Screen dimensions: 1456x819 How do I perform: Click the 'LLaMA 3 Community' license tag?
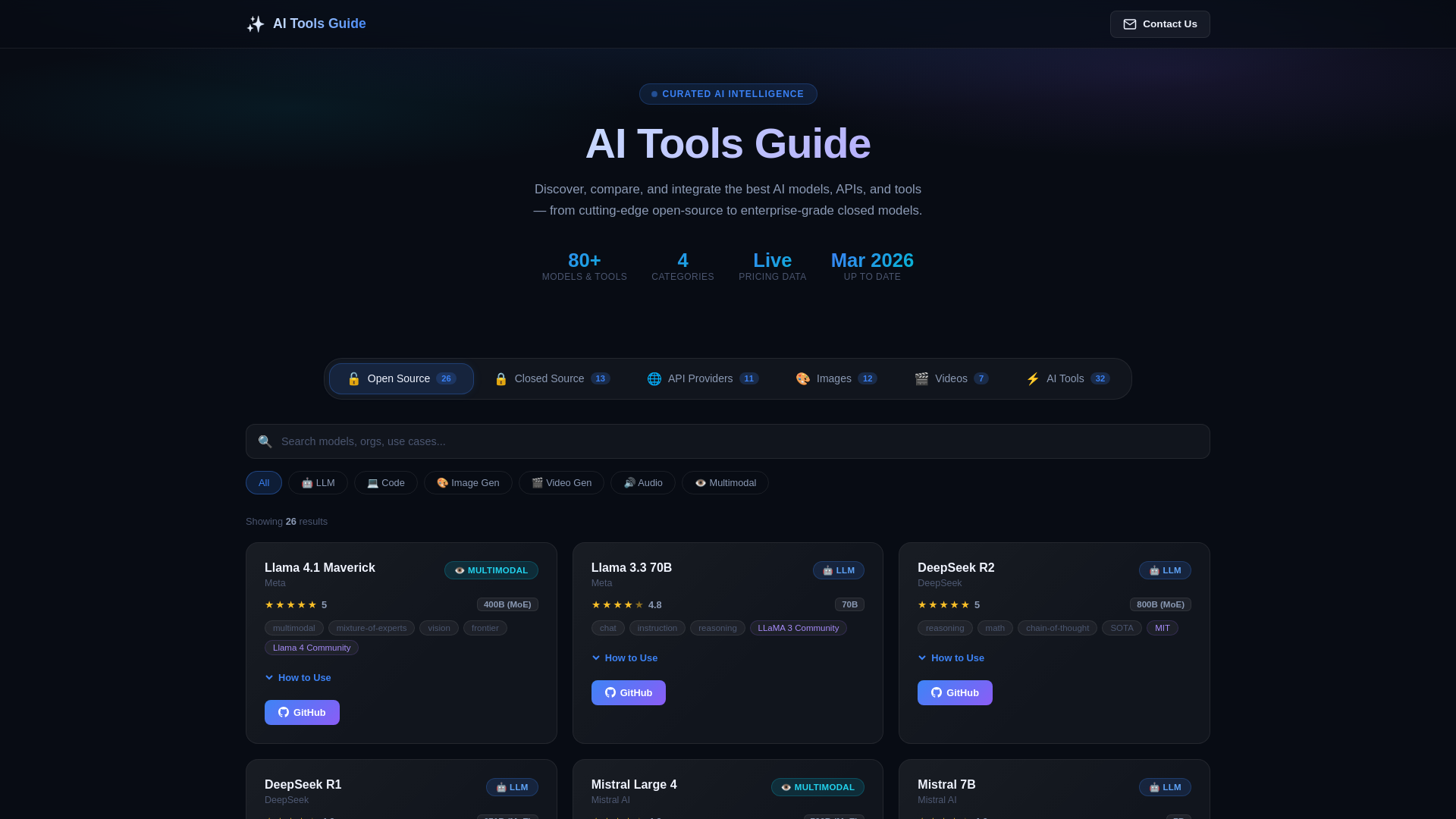799,628
